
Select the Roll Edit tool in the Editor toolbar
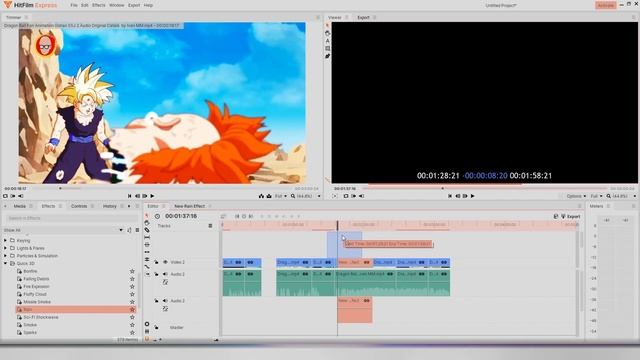pyautogui.click(x=147, y=259)
